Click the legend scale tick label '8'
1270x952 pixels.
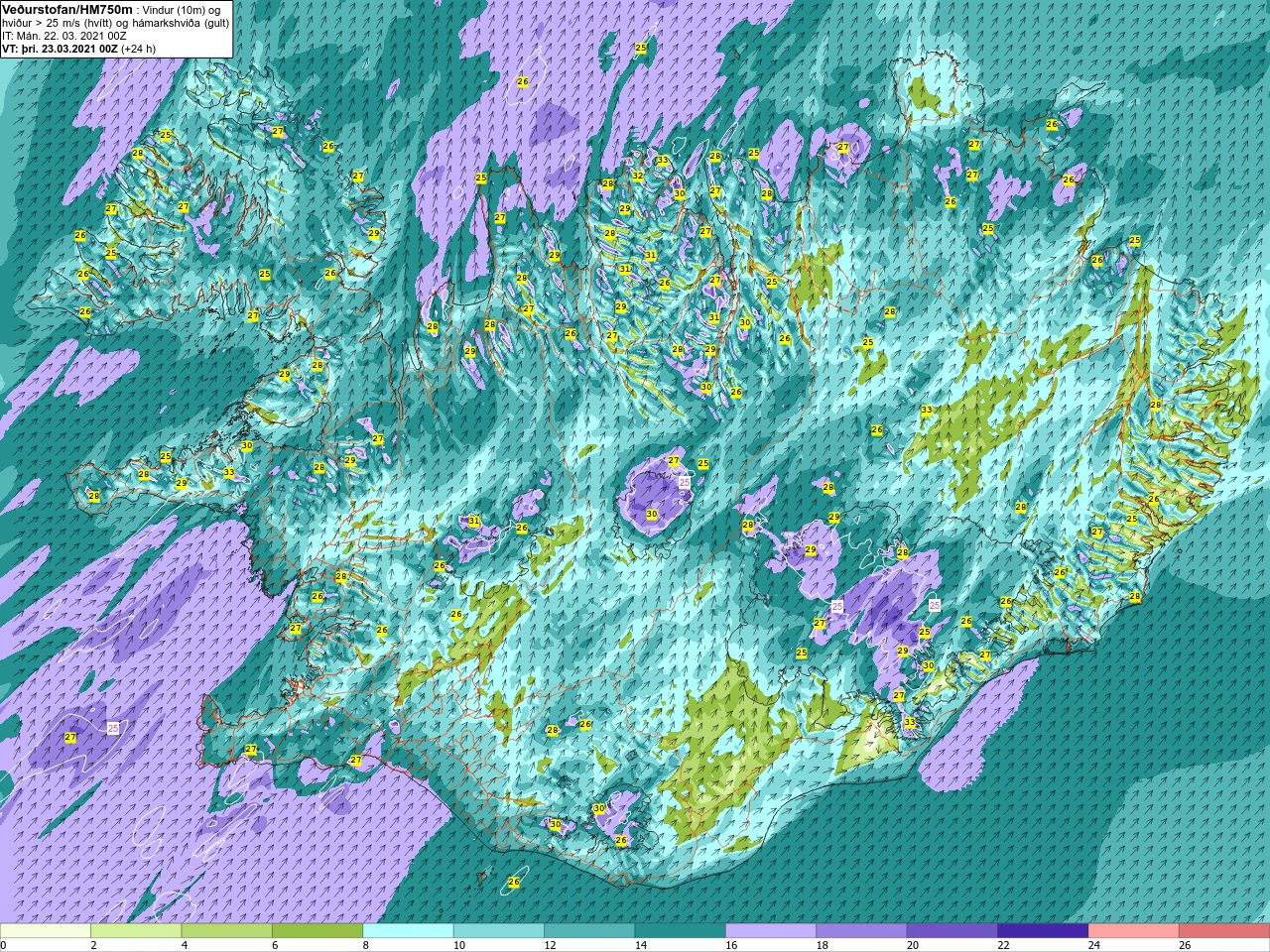(x=365, y=946)
